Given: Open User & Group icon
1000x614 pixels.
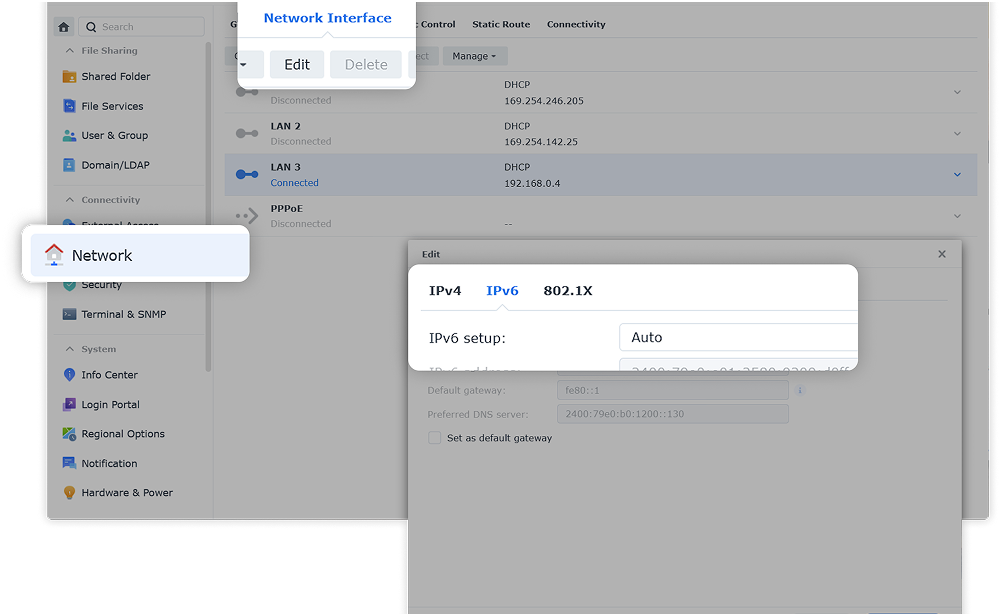Looking at the screenshot, I should pyautogui.click(x=69, y=136).
